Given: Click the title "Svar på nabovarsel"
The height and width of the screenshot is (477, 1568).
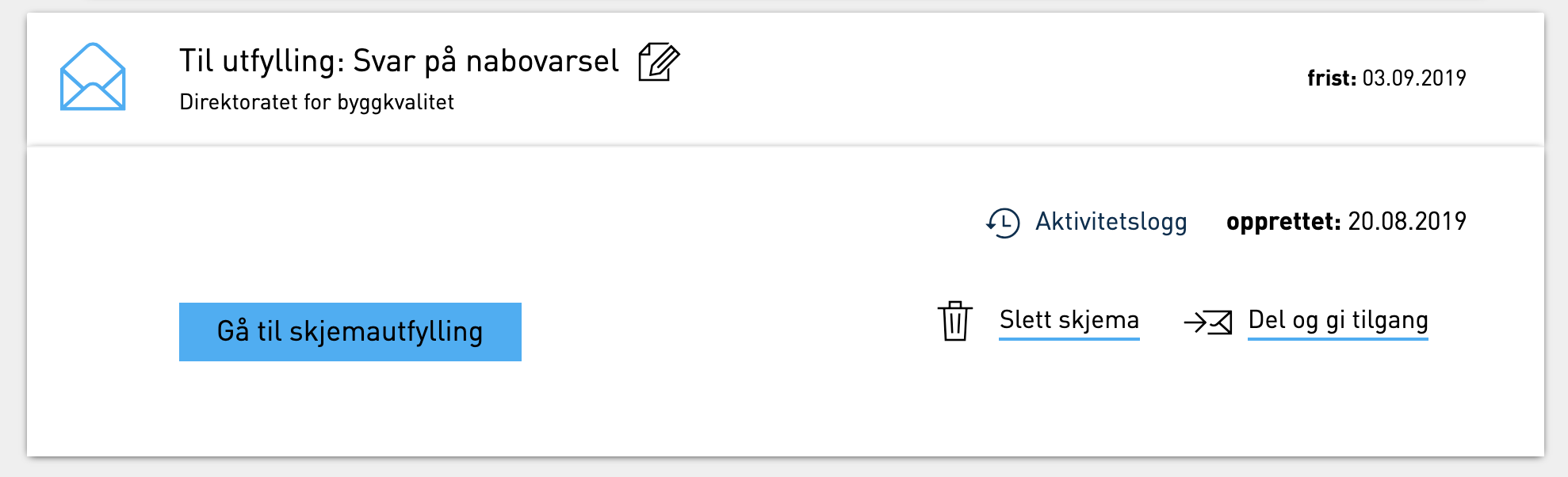Looking at the screenshot, I should coord(485,61).
